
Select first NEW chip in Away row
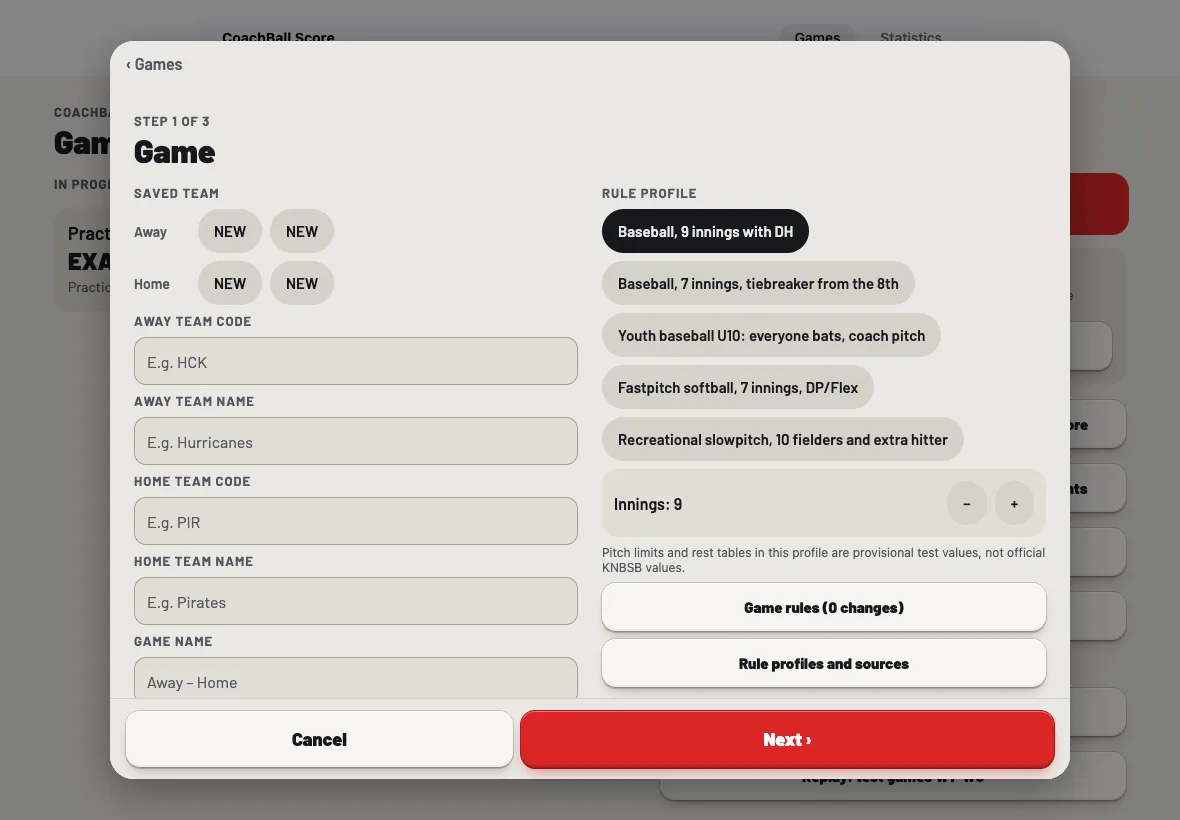click(x=230, y=232)
